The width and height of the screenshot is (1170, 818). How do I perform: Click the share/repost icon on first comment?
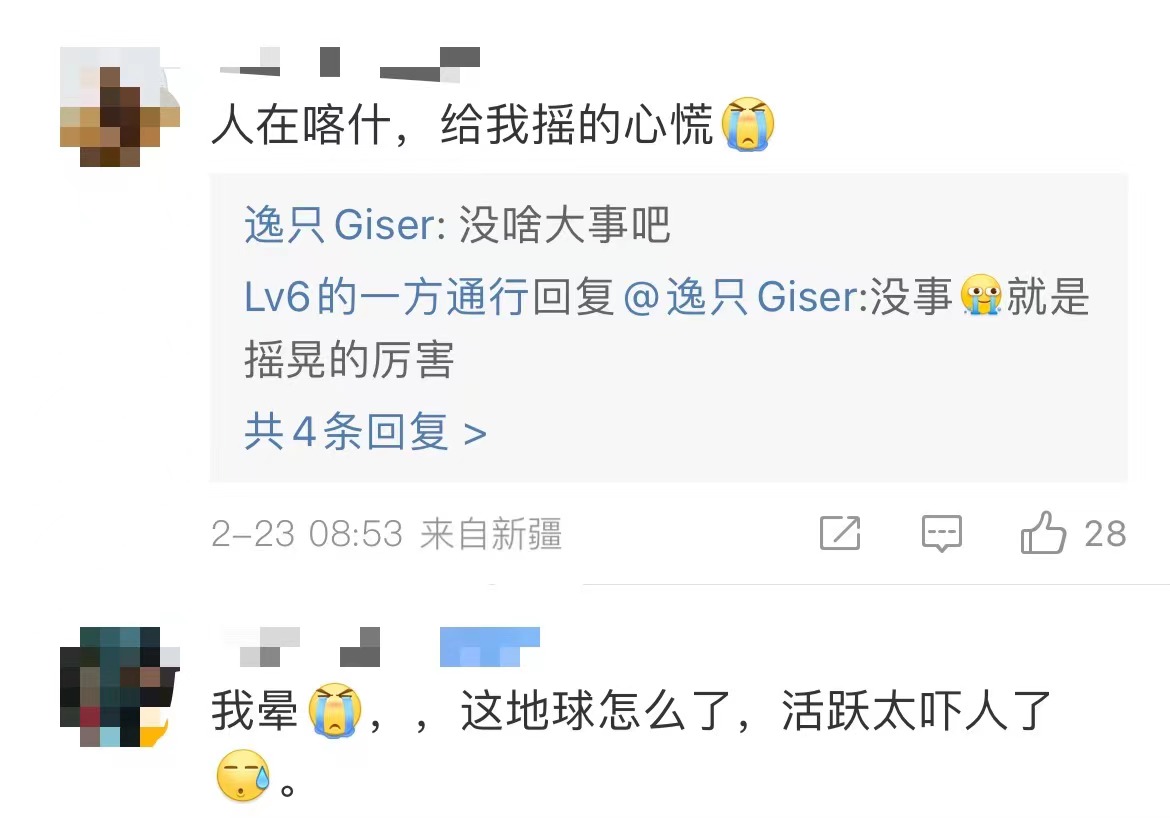pos(840,533)
